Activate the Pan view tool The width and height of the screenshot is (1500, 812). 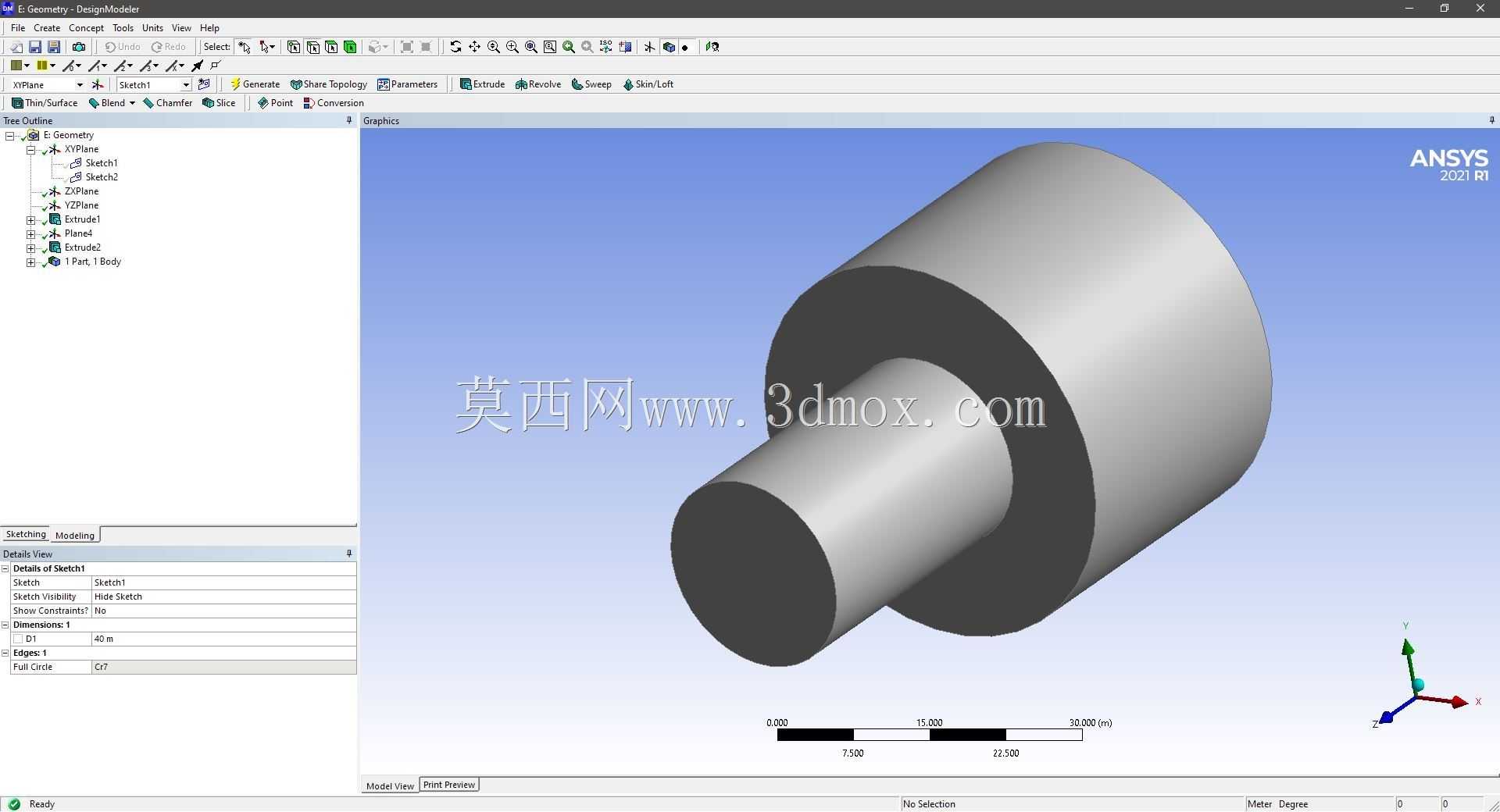474,47
